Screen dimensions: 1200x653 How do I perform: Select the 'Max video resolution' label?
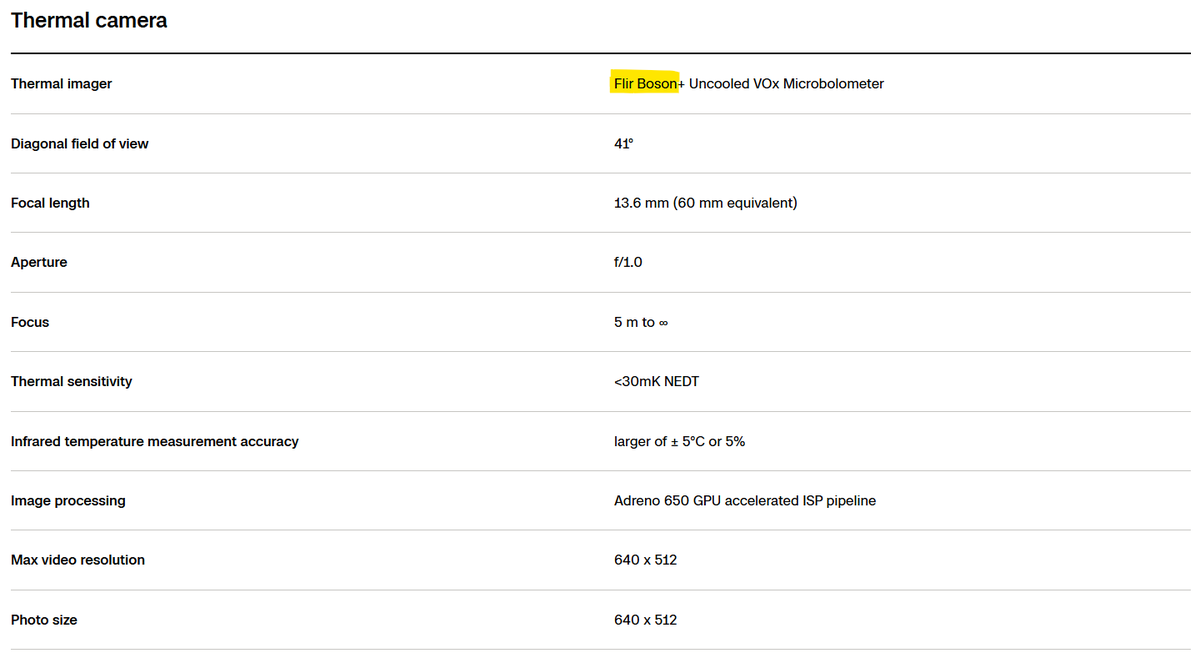pos(78,560)
